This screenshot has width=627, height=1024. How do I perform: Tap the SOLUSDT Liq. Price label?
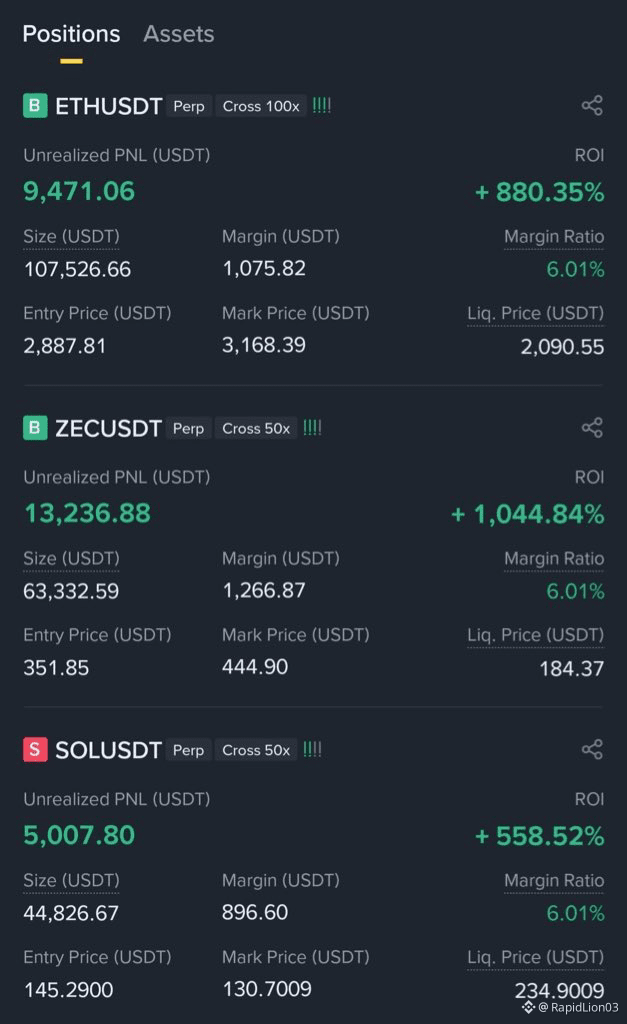pyautogui.click(x=536, y=957)
